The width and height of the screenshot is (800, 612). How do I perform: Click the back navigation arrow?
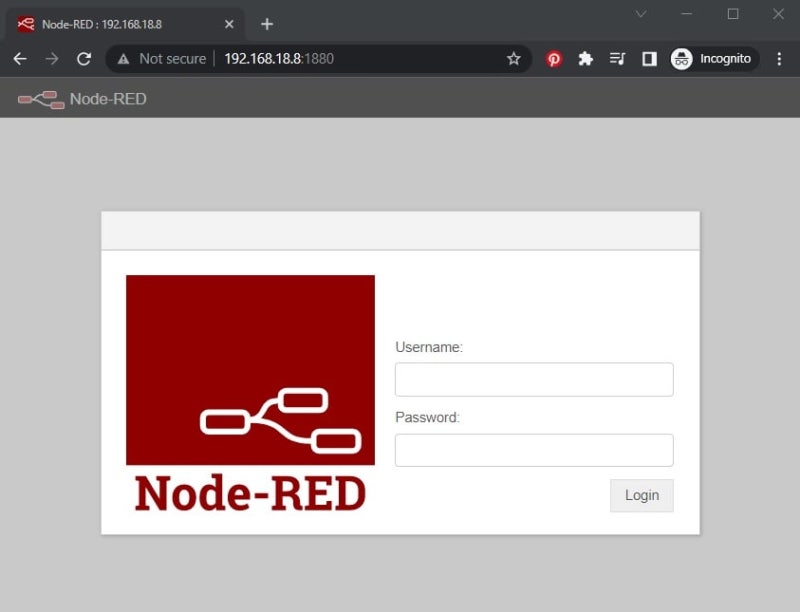click(x=20, y=59)
